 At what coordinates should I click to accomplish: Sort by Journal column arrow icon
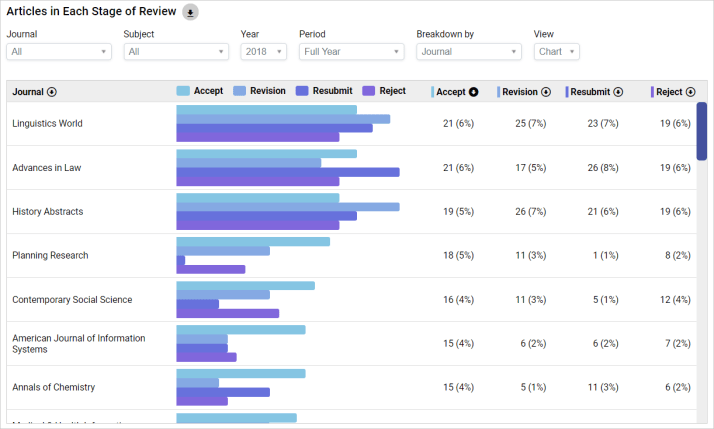coord(52,92)
